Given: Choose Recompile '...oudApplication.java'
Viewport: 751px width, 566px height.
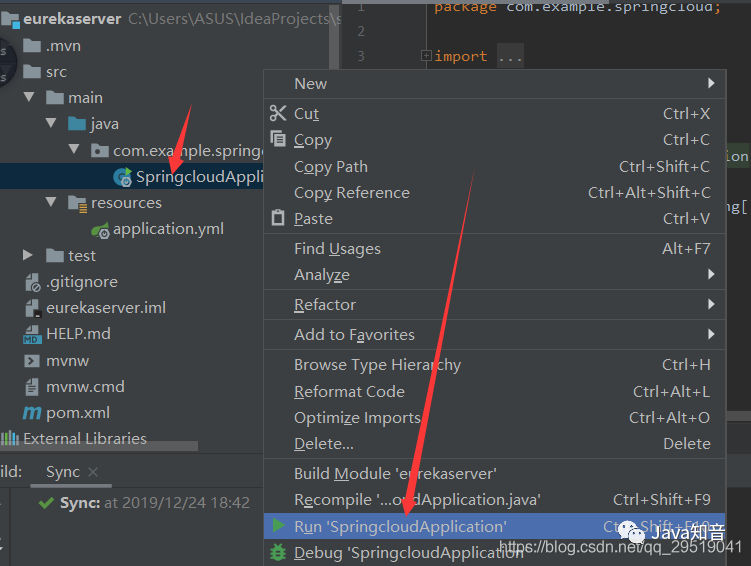Looking at the screenshot, I should coord(495,500).
